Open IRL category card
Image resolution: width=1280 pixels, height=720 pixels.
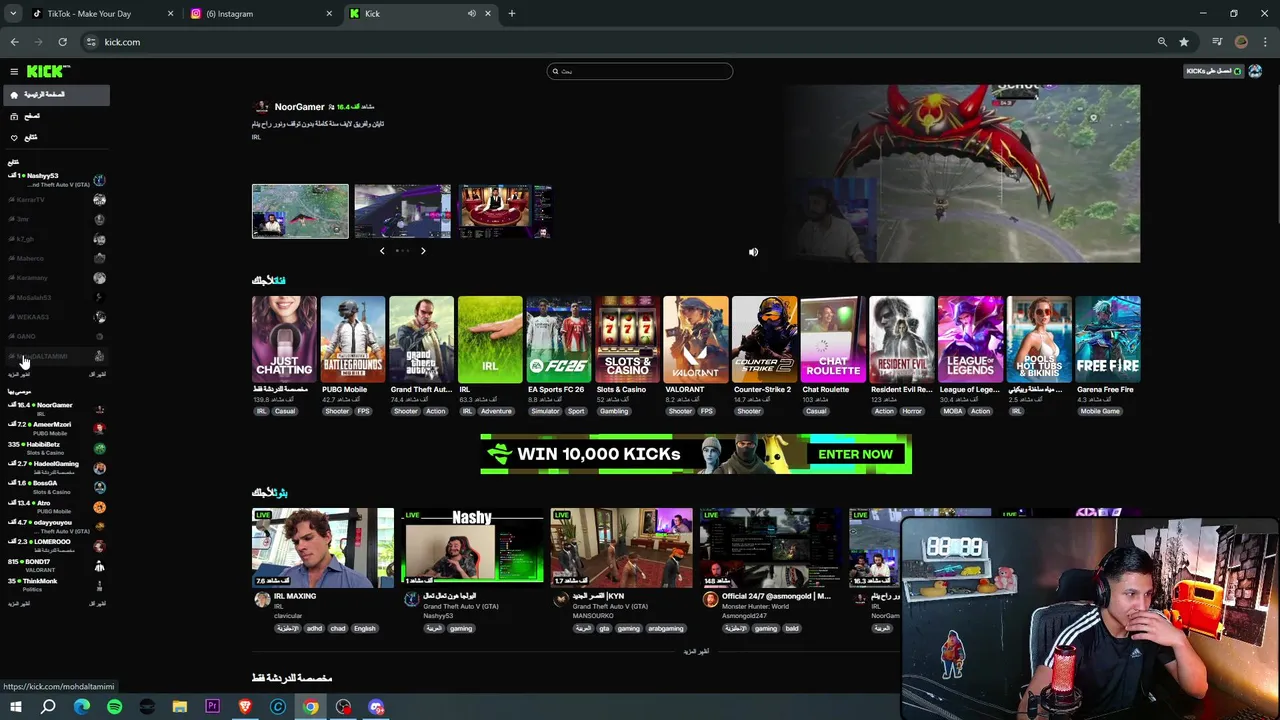490,340
